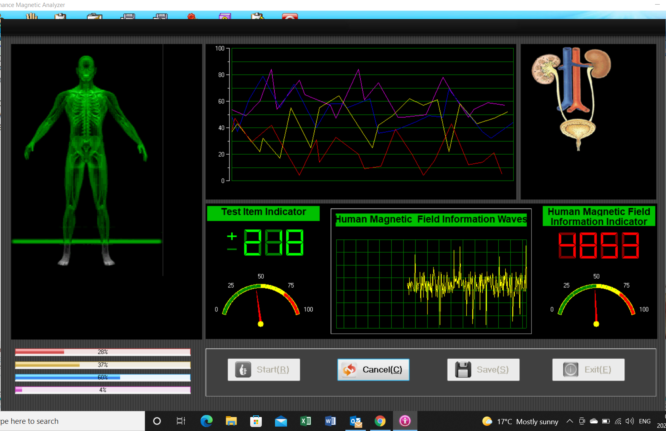Click the 26% red progress bar
This screenshot has height=431, width=666.
coord(102,352)
